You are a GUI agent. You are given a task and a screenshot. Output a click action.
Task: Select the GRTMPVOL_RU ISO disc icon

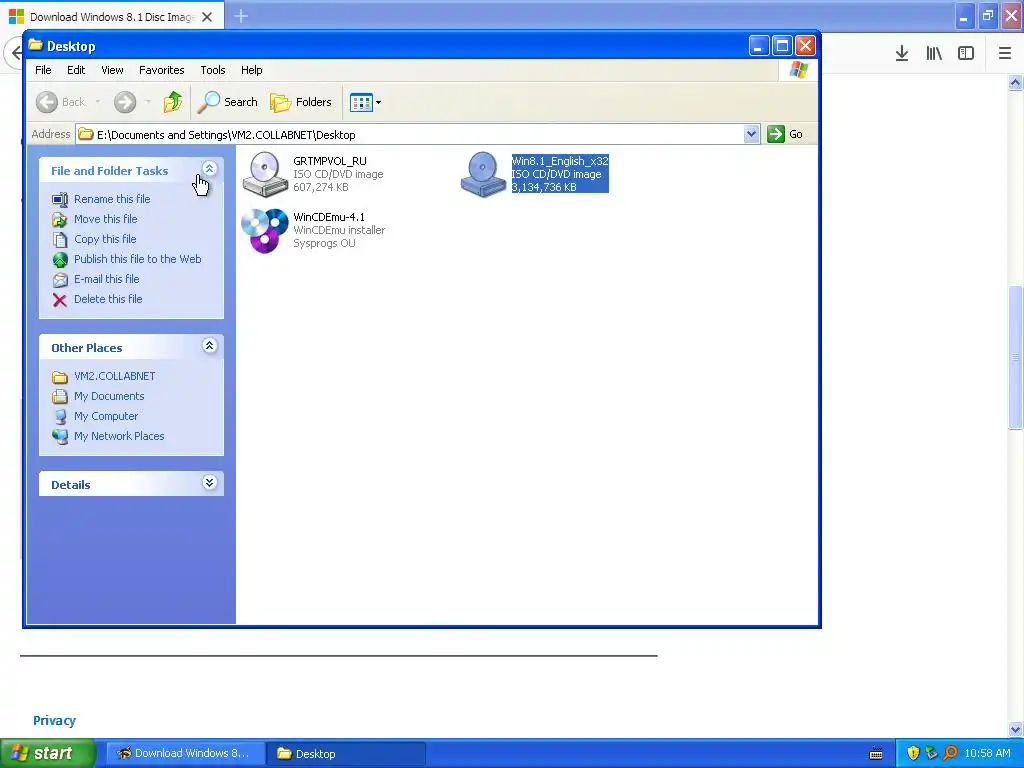[264, 174]
